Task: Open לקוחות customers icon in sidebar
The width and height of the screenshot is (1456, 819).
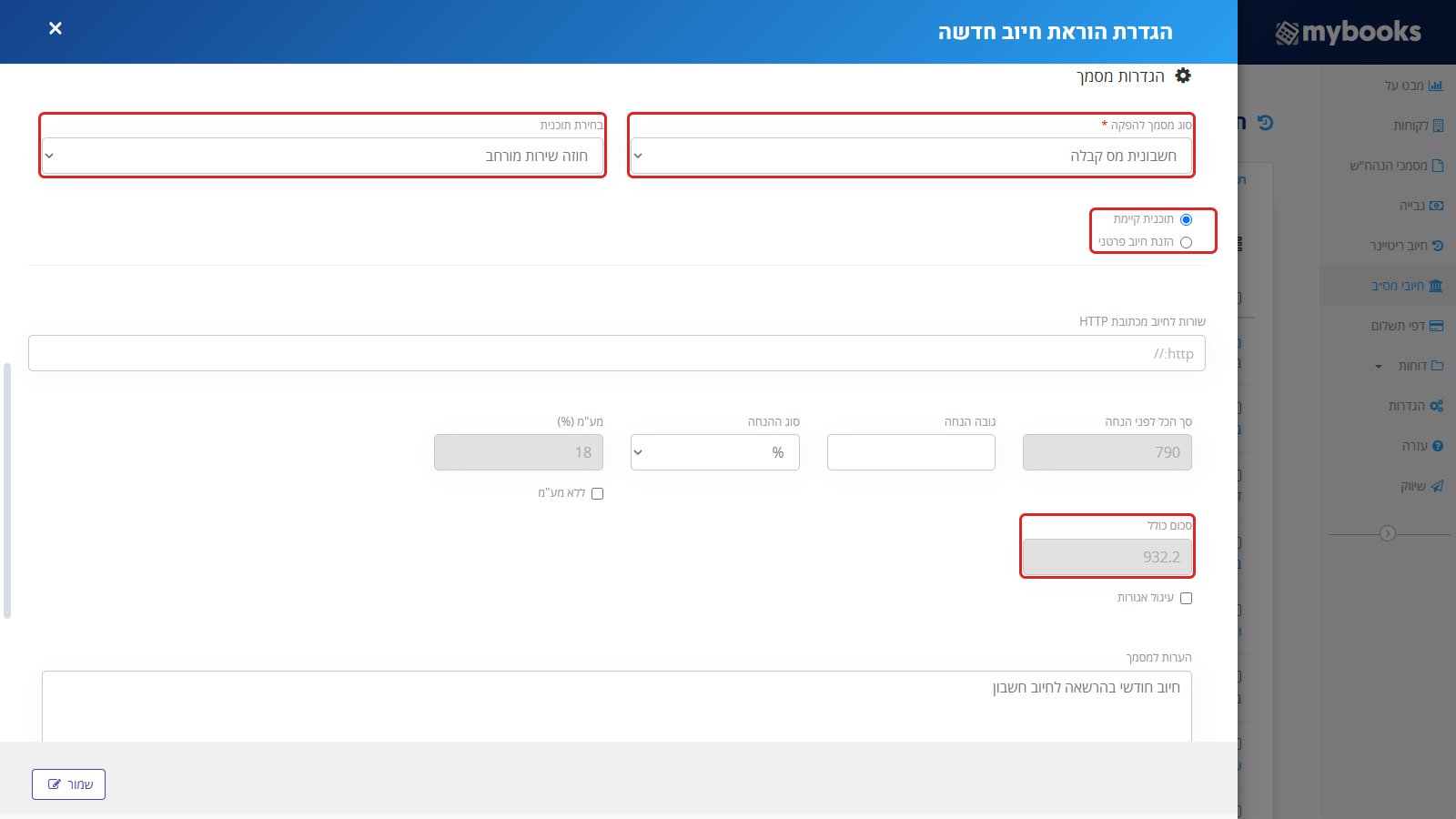Action: coord(1438,126)
